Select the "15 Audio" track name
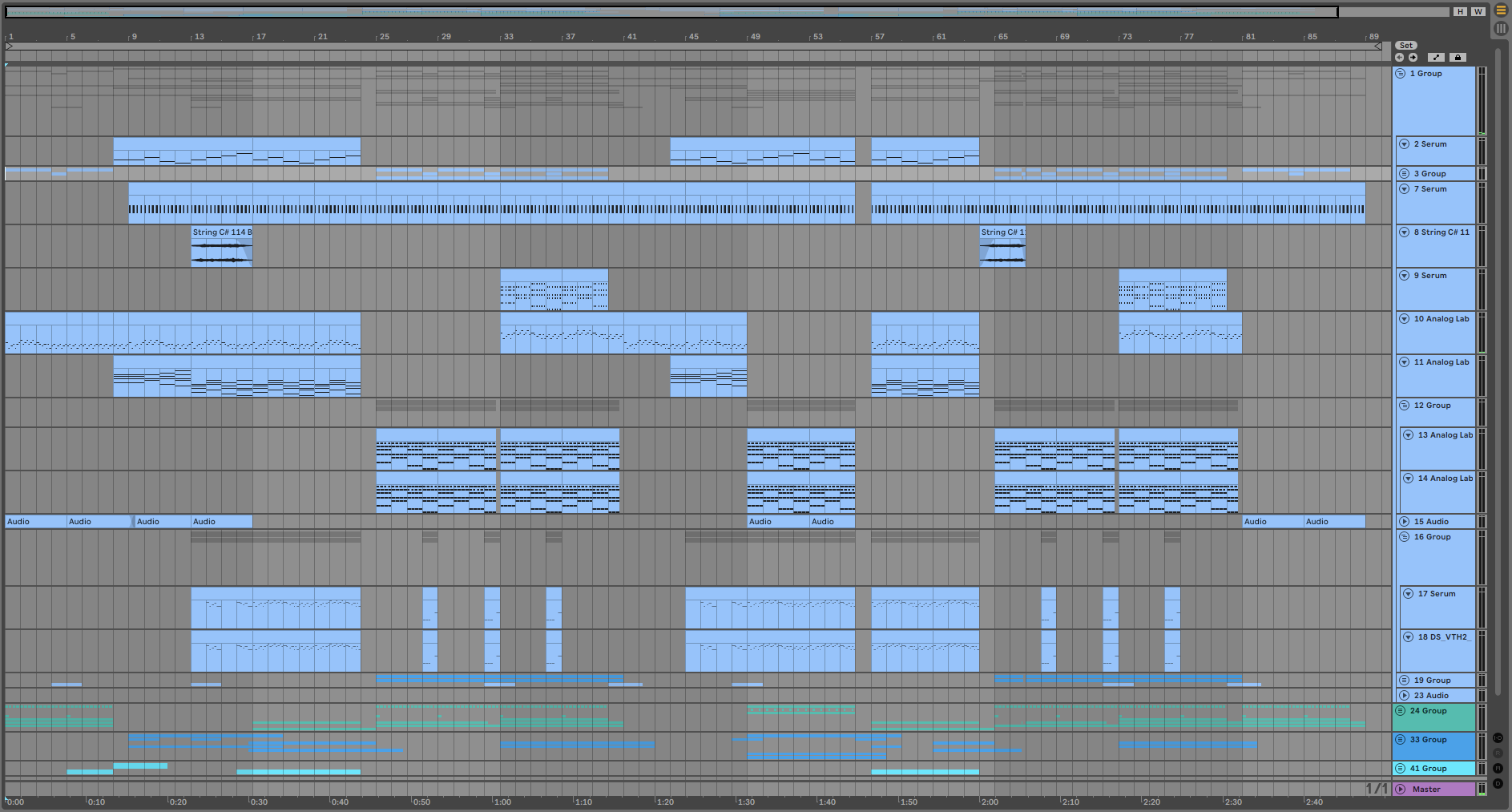This screenshot has width=1512, height=812. pyautogui.click(x=1431, y=522)
